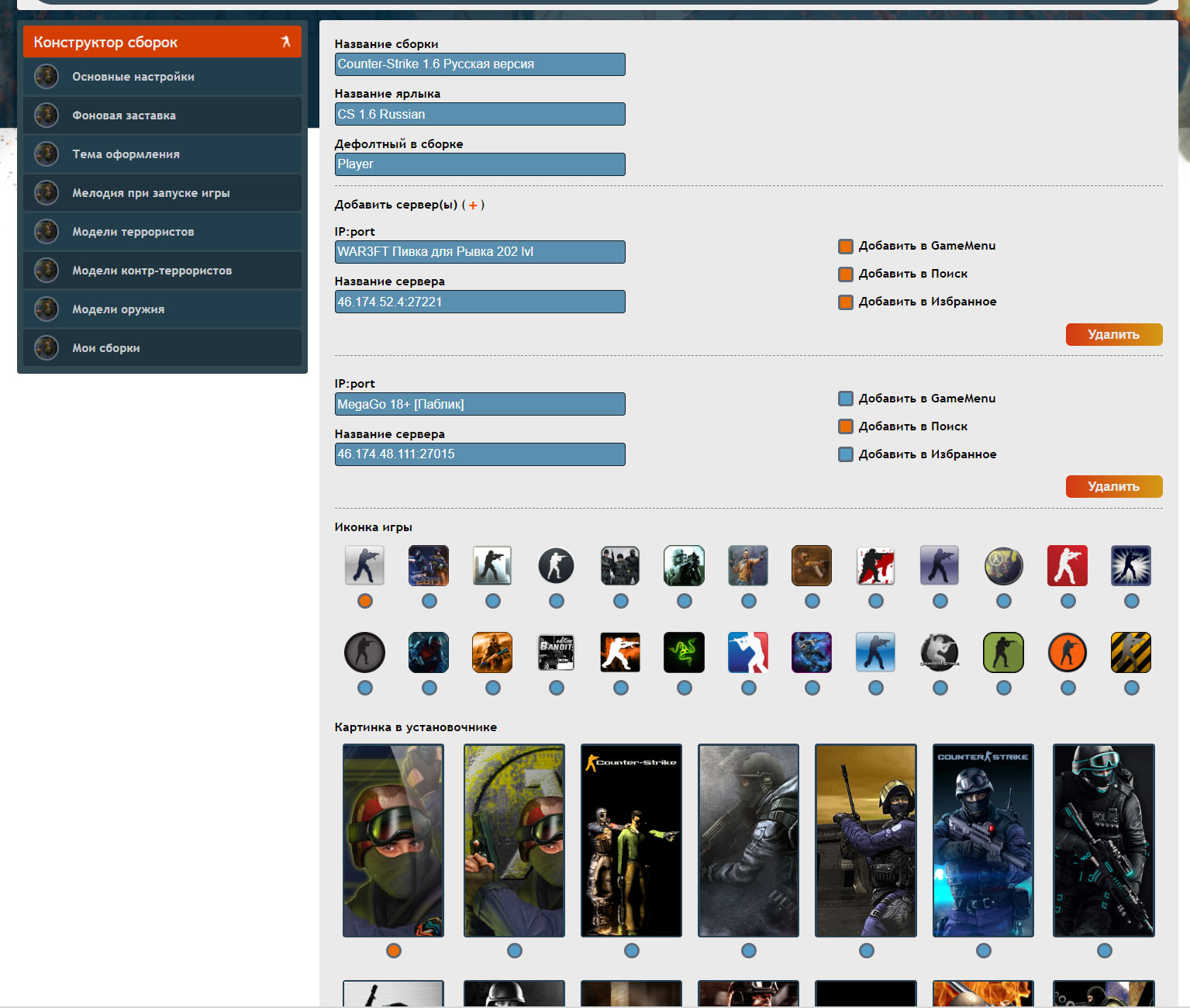1190x1008 pixels.
Task: Choose the dark blue starburst soldier icon
Action: tap(1131, 565)
